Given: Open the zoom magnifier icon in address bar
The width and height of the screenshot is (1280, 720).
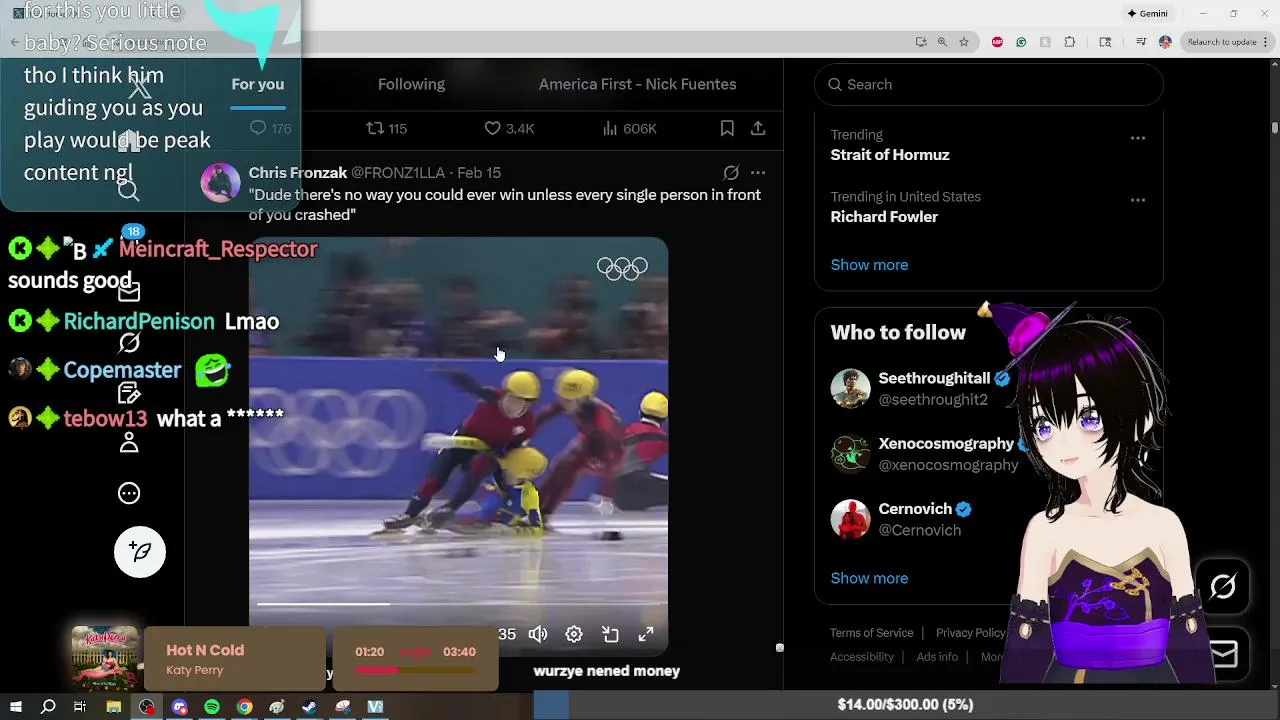Looking at the screenshot, I should click(942, 42).
